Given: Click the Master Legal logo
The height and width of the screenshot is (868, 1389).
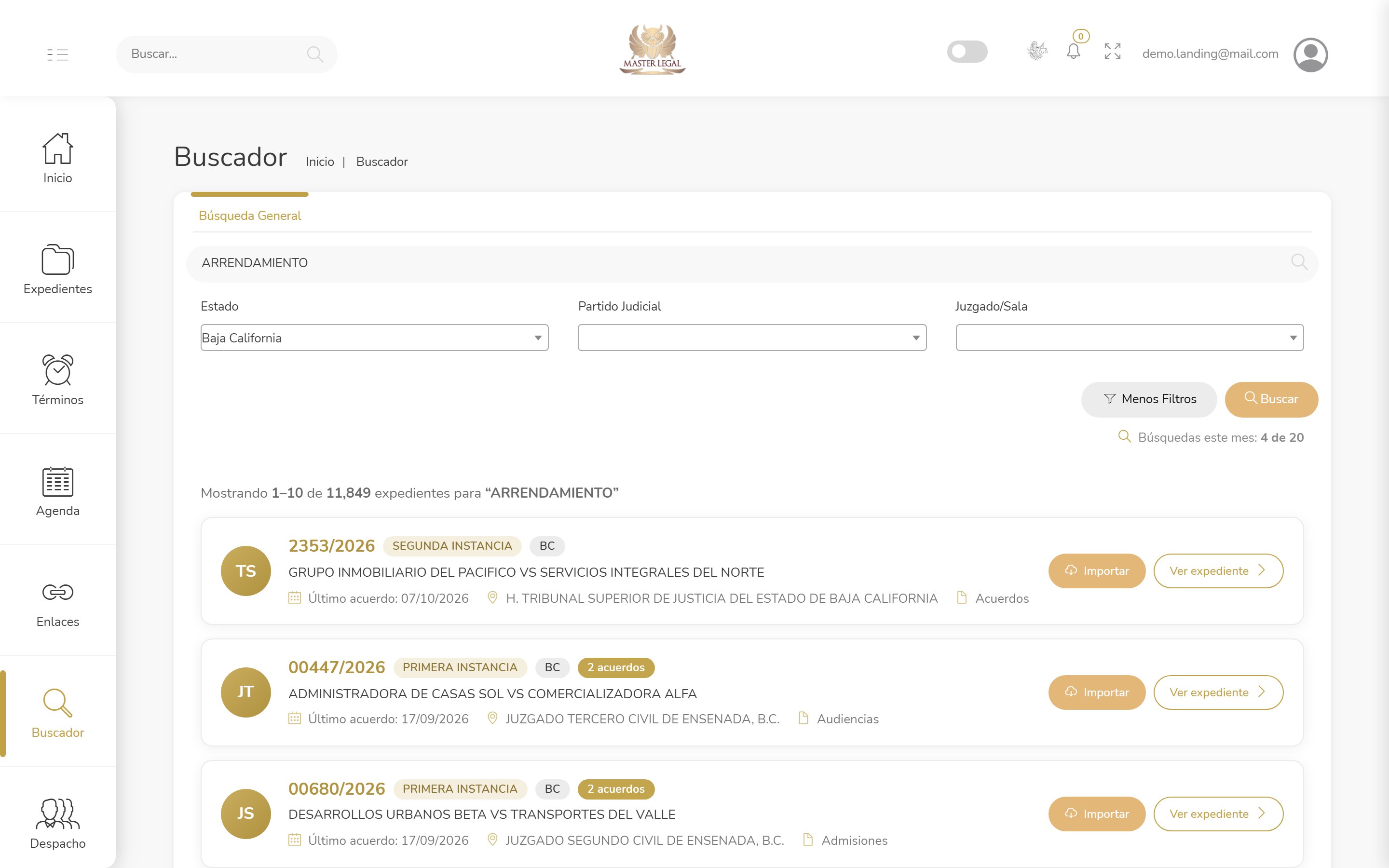Looking at the screenshot, I should pyautogui.click(x=652, y=50).
